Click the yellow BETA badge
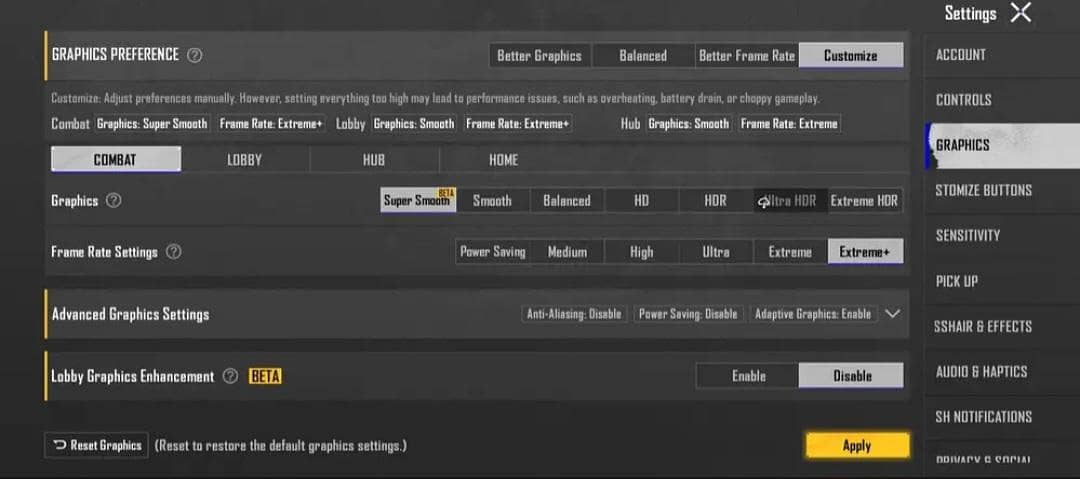This screenshot has height=479, width=1080. 265,376
